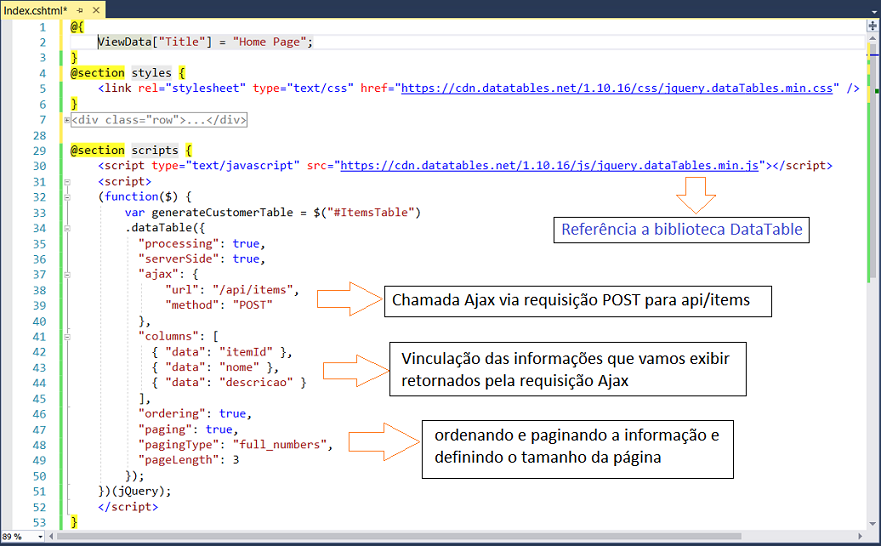Click the "processing" key on line 35
881x546 pixels.
[179, 244]
